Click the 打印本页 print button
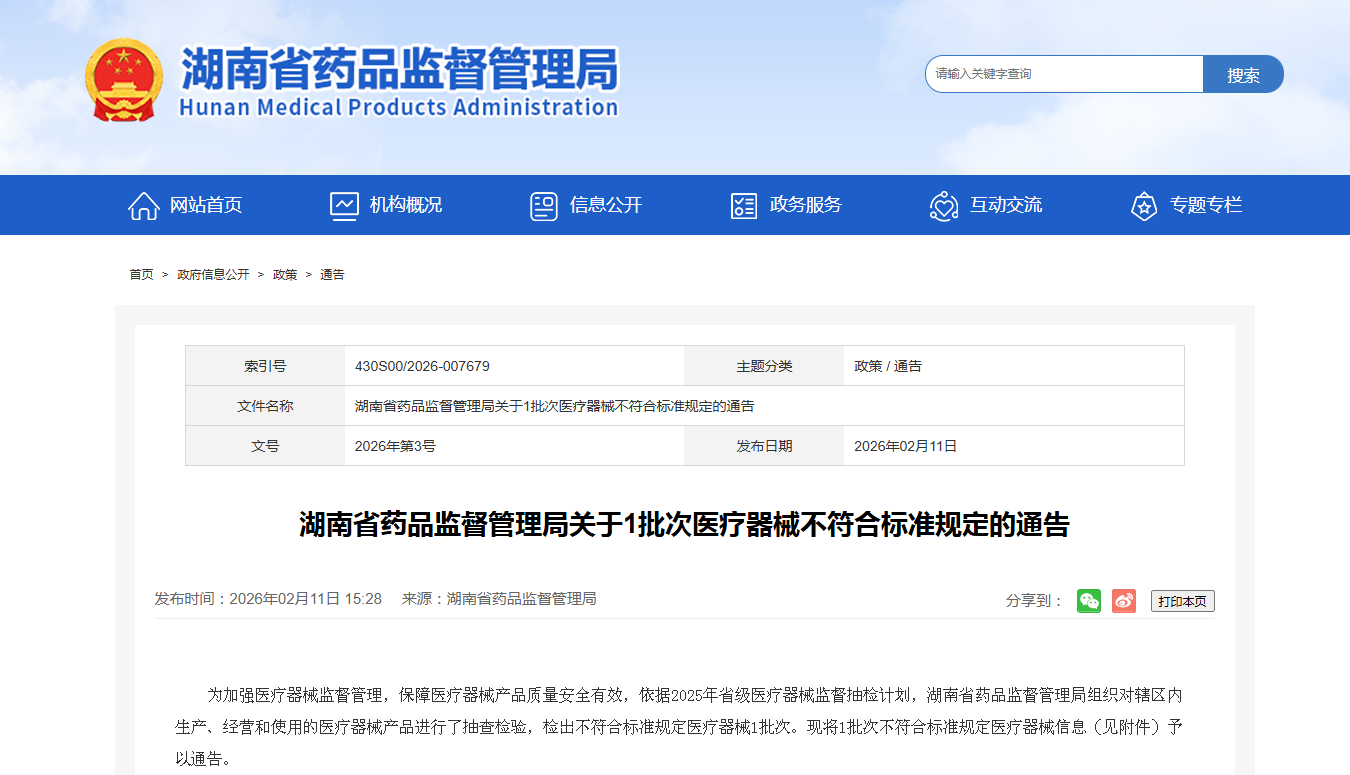This screenshot has height=775, width=1350. pos(1182,601)
